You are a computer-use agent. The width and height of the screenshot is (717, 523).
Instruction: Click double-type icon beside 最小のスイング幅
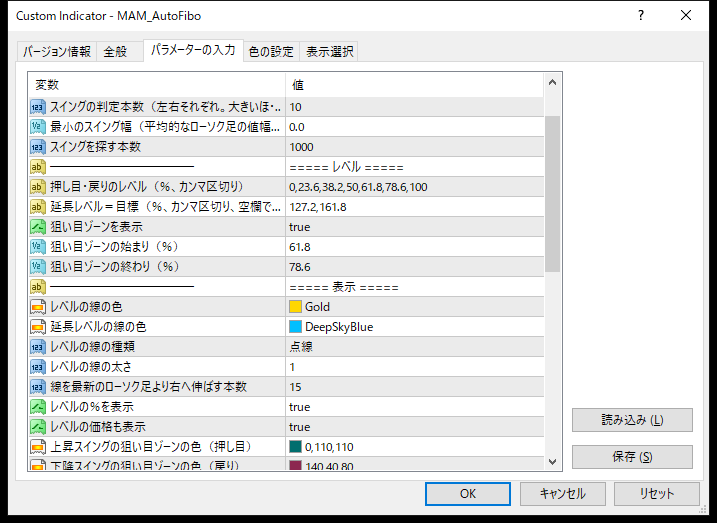coord(37,127)
